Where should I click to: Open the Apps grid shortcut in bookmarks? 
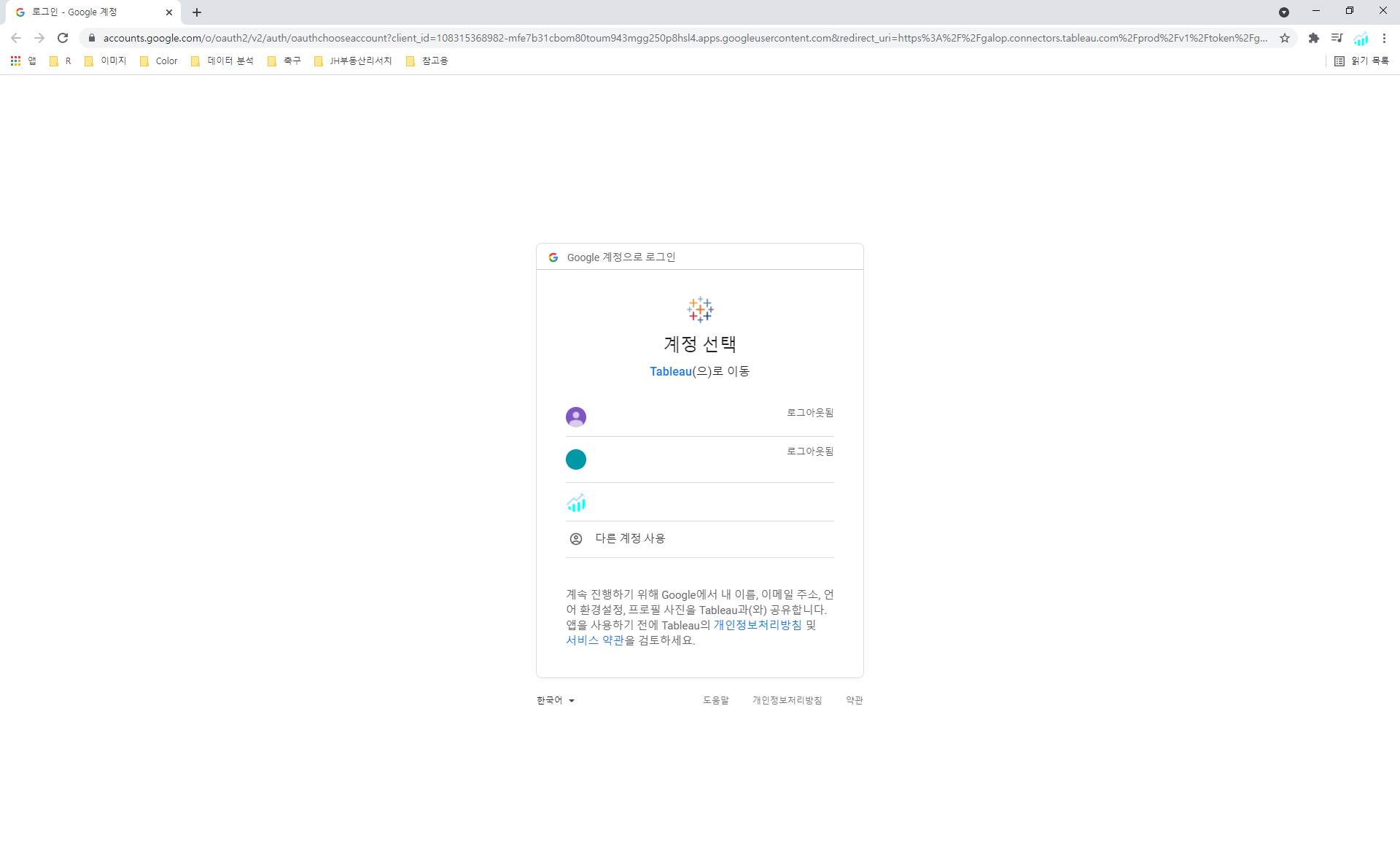(x=15, y=61)
